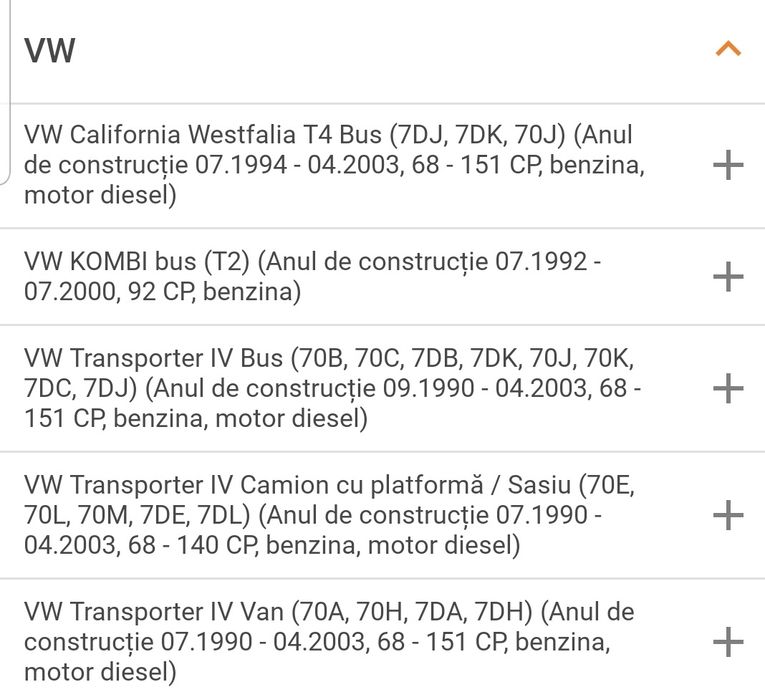The width and height of the screenshot is (765, 700).
Task: Click the (7DJ, 7DK, 70J) model codes
Action: click(478, 135)
